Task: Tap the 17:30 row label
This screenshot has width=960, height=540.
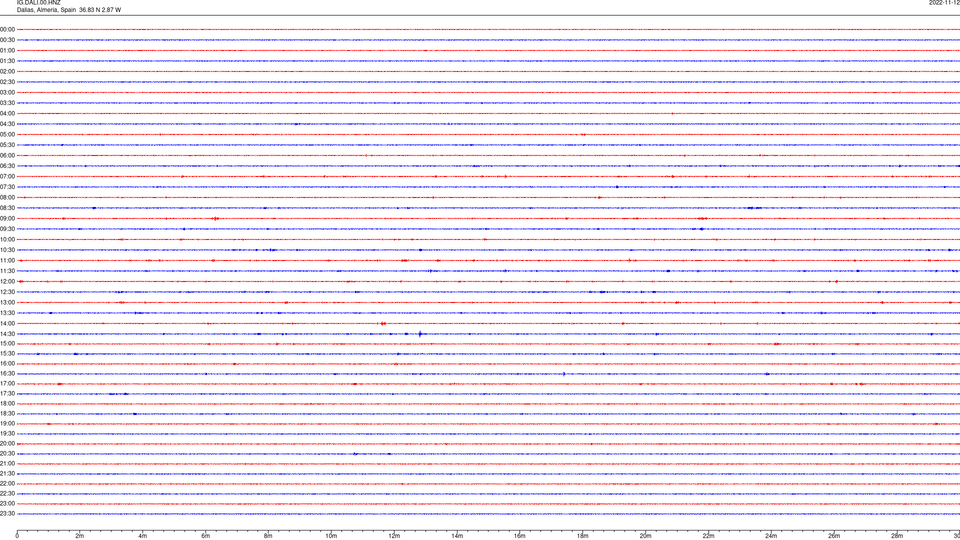Action: tap(7, 394)
